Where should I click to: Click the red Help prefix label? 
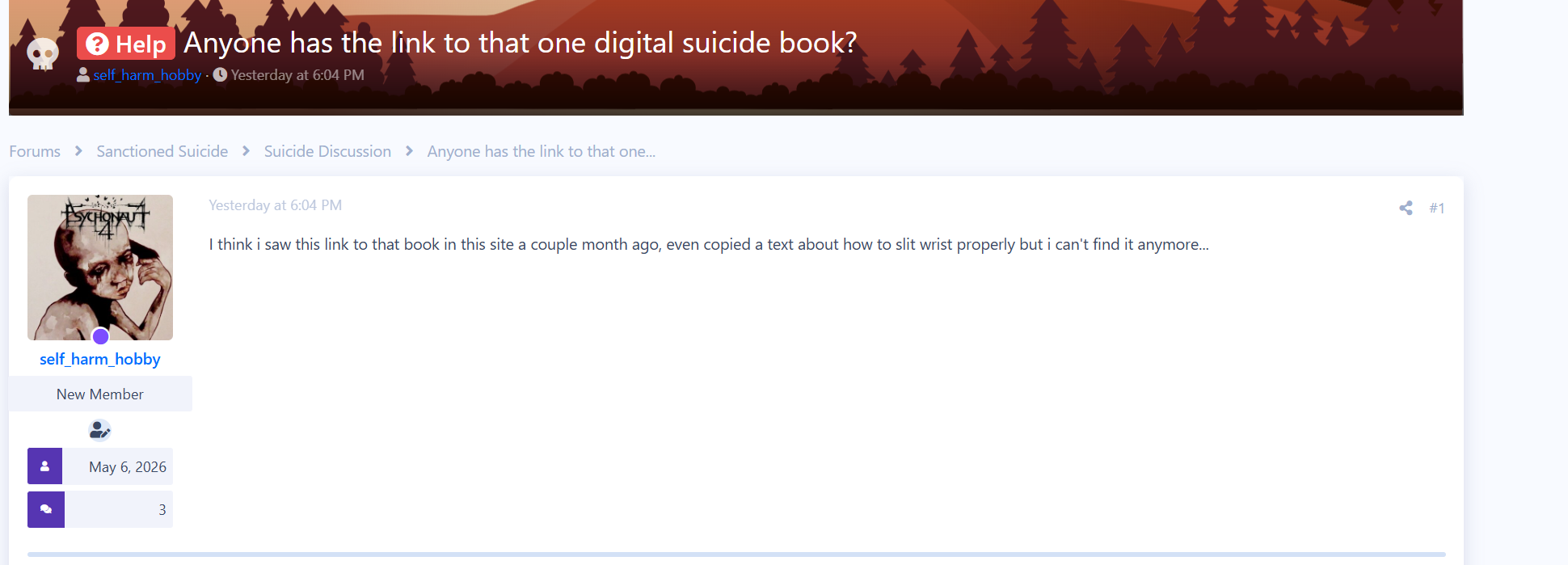(x=126, y=44)
